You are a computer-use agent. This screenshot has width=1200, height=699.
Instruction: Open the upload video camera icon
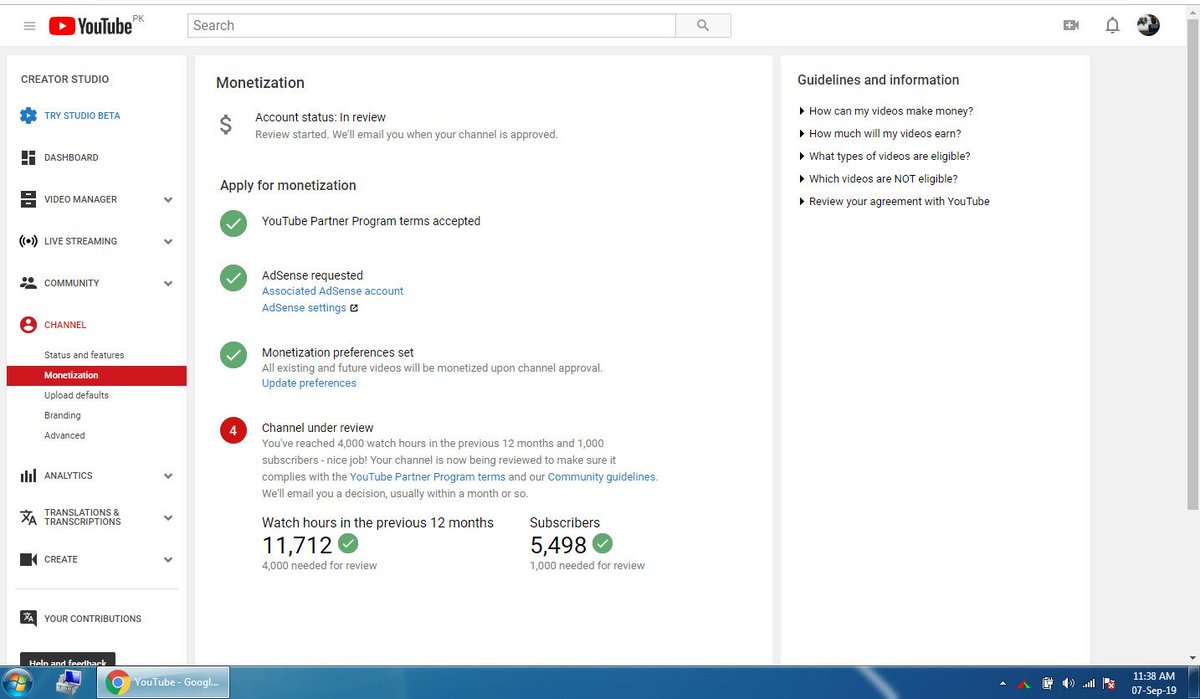click(1071, 26)
